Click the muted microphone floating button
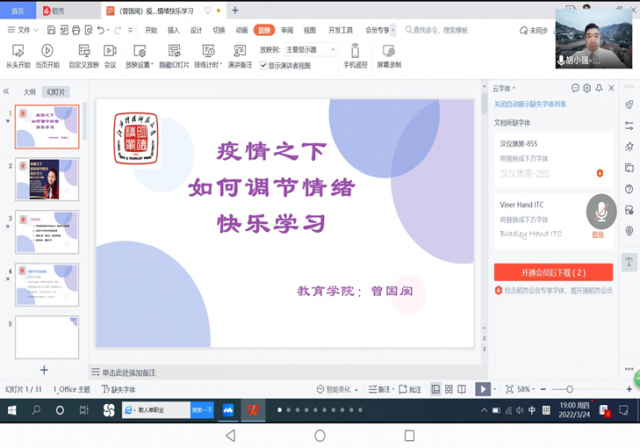Viewport: 640px width, 448px height. [601, 212]
